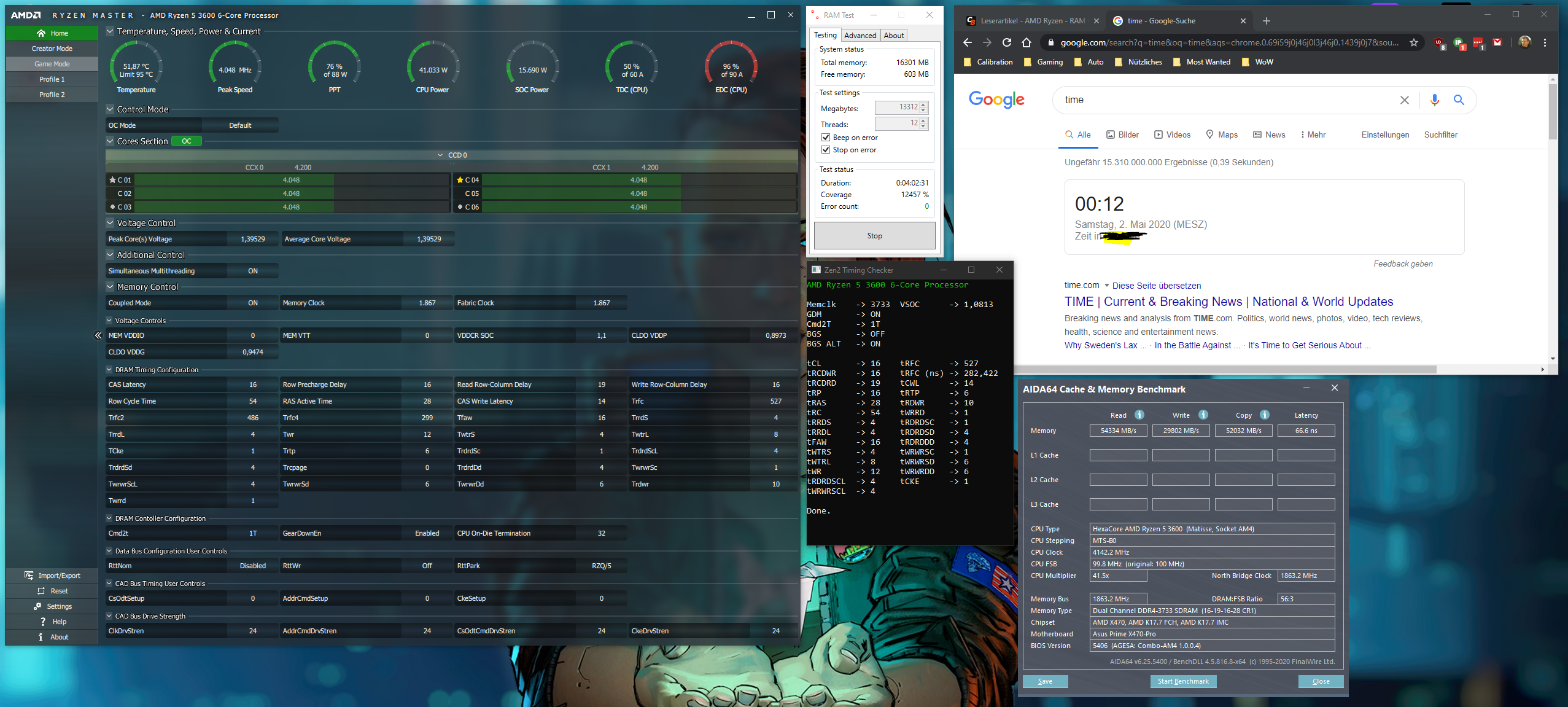
Task: Toggle Stop on error checkbox
Action: point(826,150)
